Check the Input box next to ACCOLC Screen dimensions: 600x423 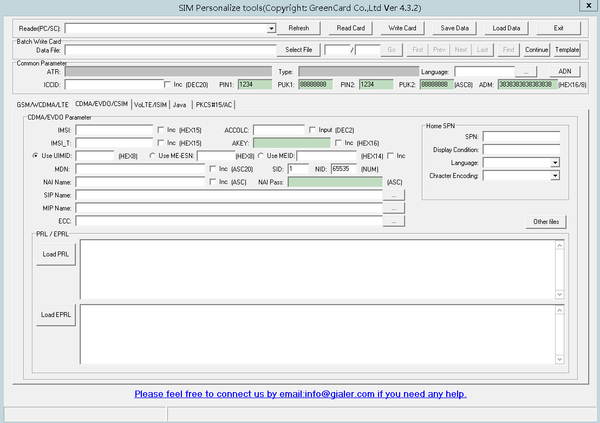312,130
